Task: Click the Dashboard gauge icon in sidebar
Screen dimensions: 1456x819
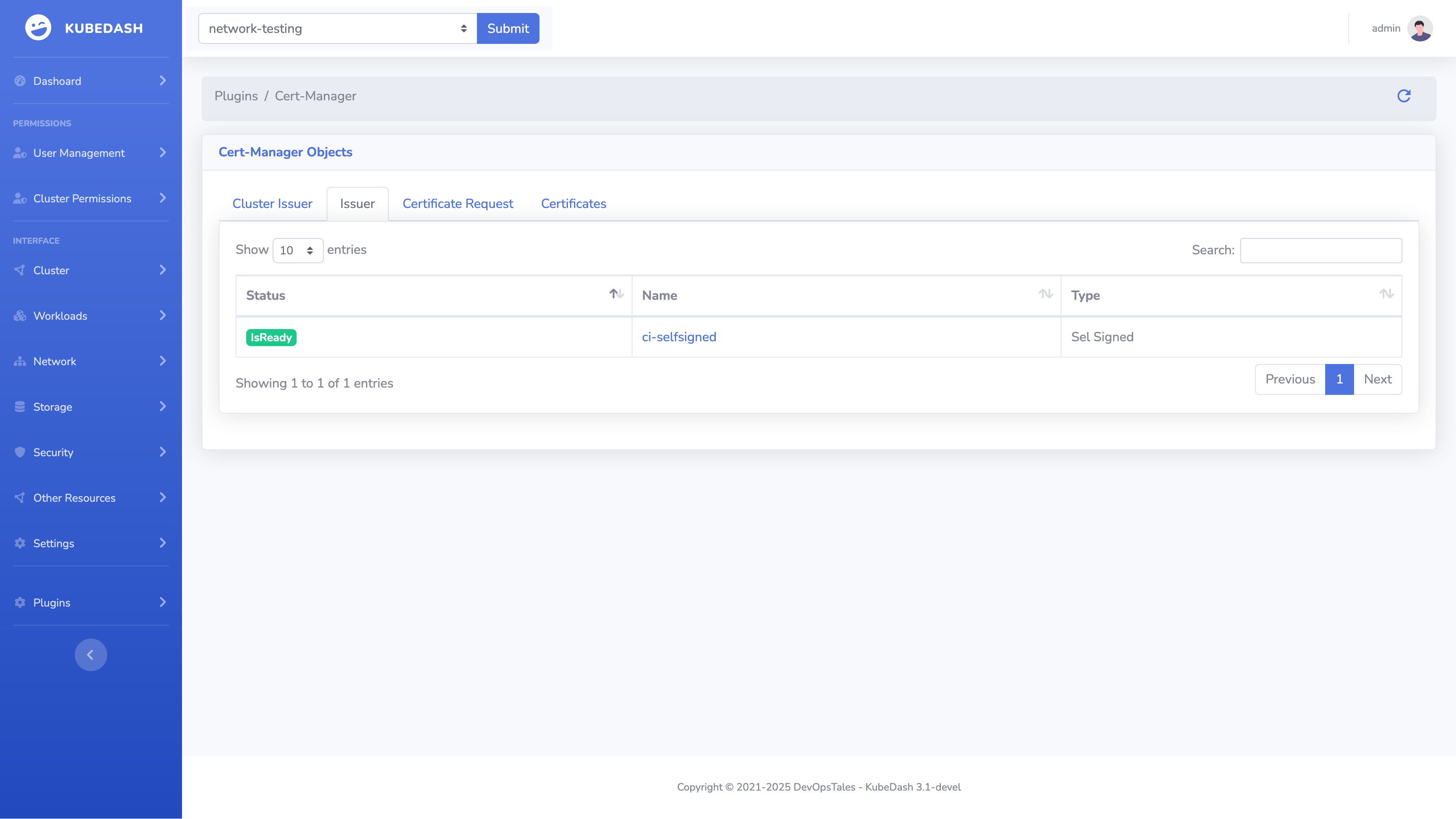Action: [20, 81]
